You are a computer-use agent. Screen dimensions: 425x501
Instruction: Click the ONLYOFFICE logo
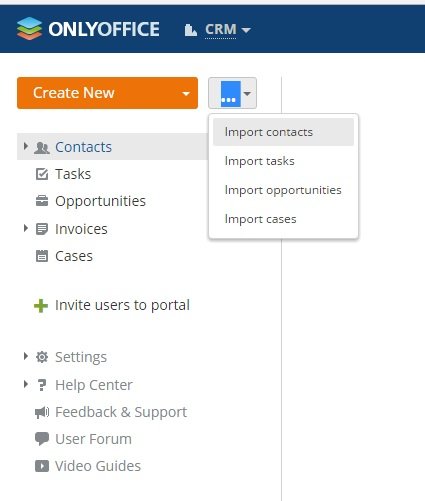pos(88,29)
